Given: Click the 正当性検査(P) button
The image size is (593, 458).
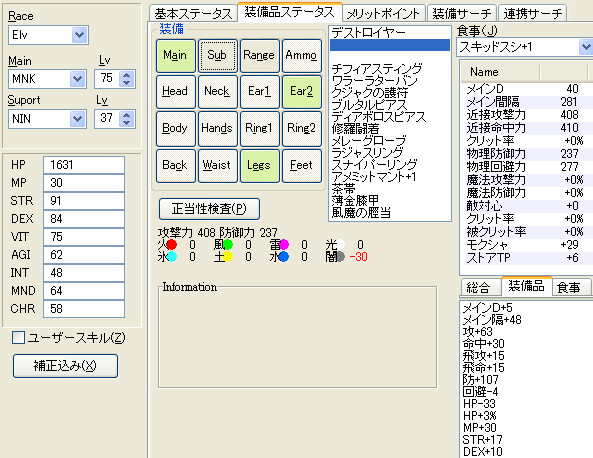Looking at the screenshot, I should [x=209, y=209].
